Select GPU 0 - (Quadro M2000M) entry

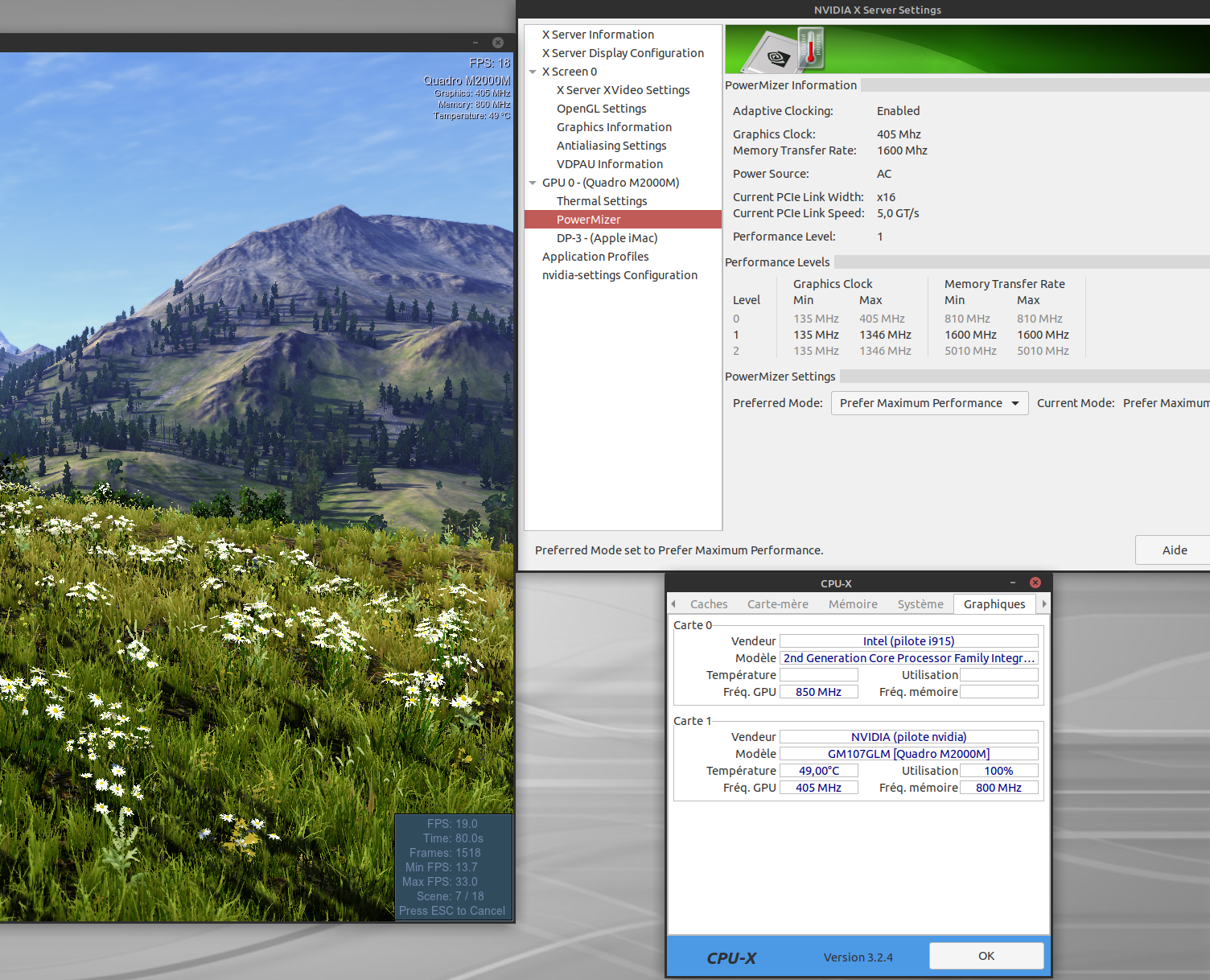click(x=611, y=183)
